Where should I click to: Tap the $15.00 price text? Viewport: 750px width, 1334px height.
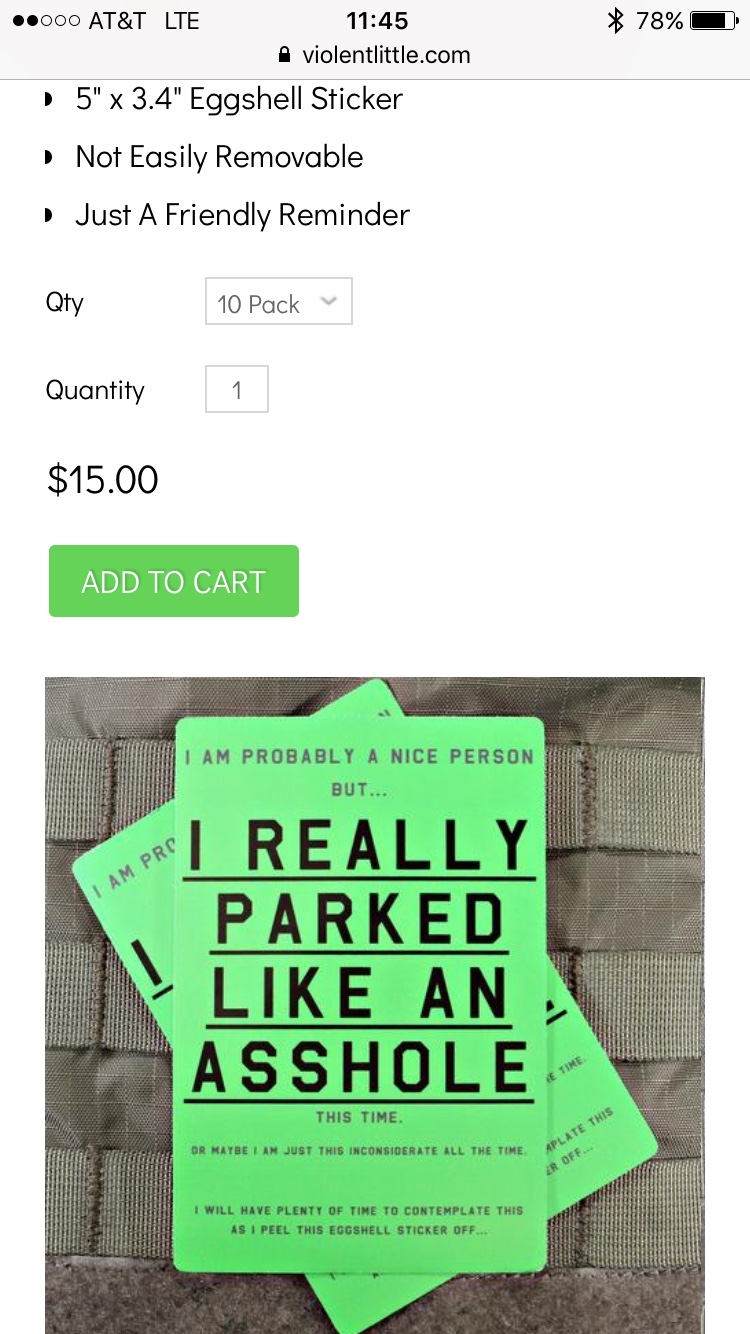(103, 480)
